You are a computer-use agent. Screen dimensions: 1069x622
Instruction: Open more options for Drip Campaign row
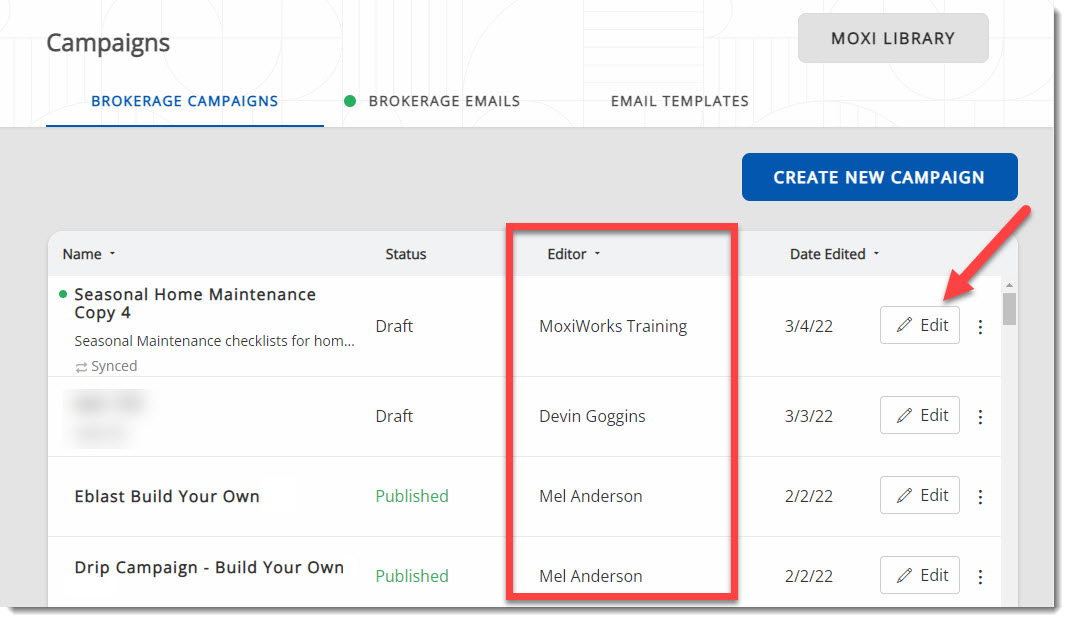click(x=980, y=577)
